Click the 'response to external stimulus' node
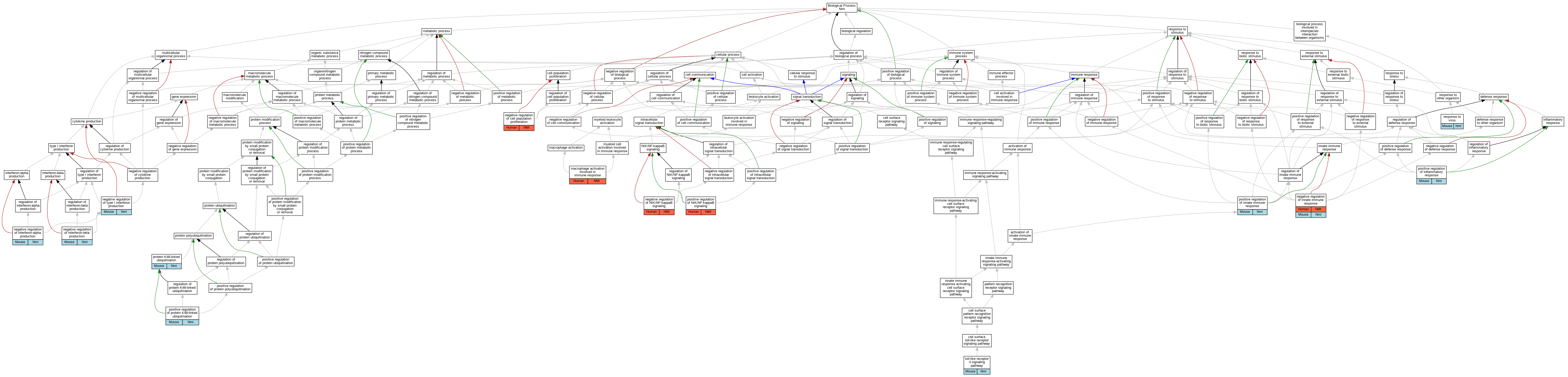This screenshot has width=1568, height=377. coord(1314,55)
